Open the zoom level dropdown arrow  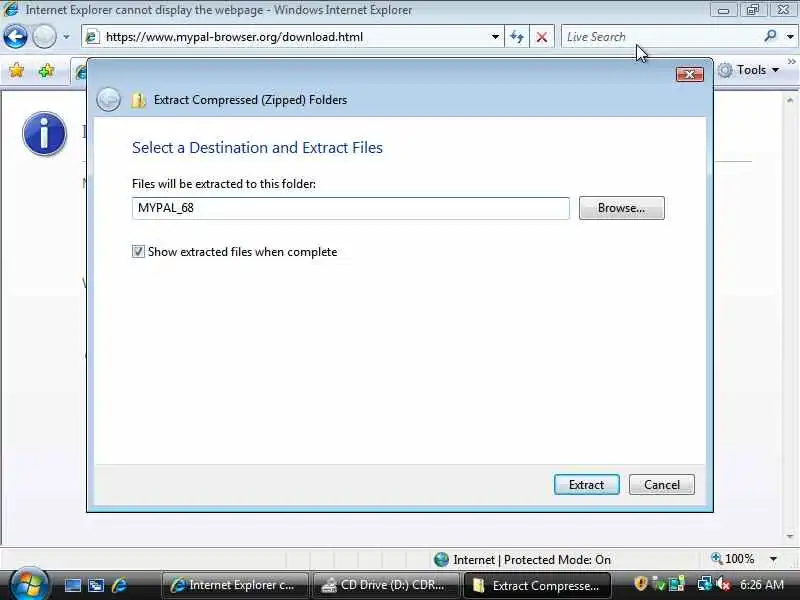[x=773, y=559]
